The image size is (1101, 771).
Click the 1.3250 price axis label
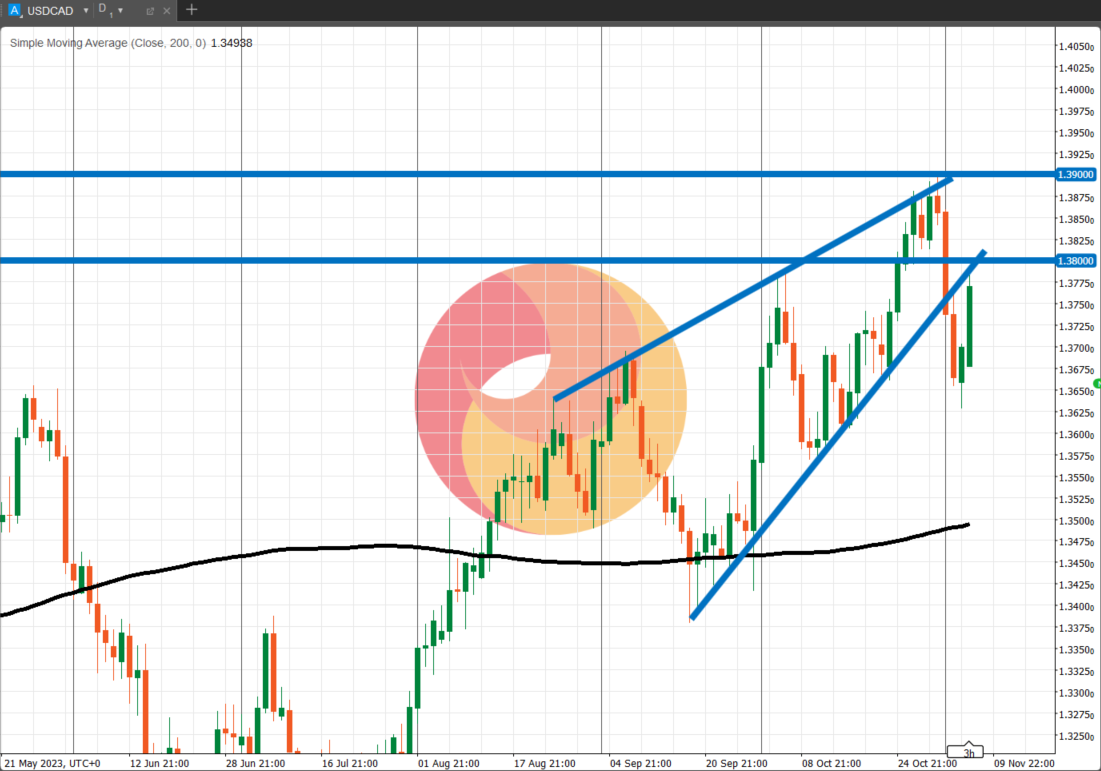tap(1076, 737)
